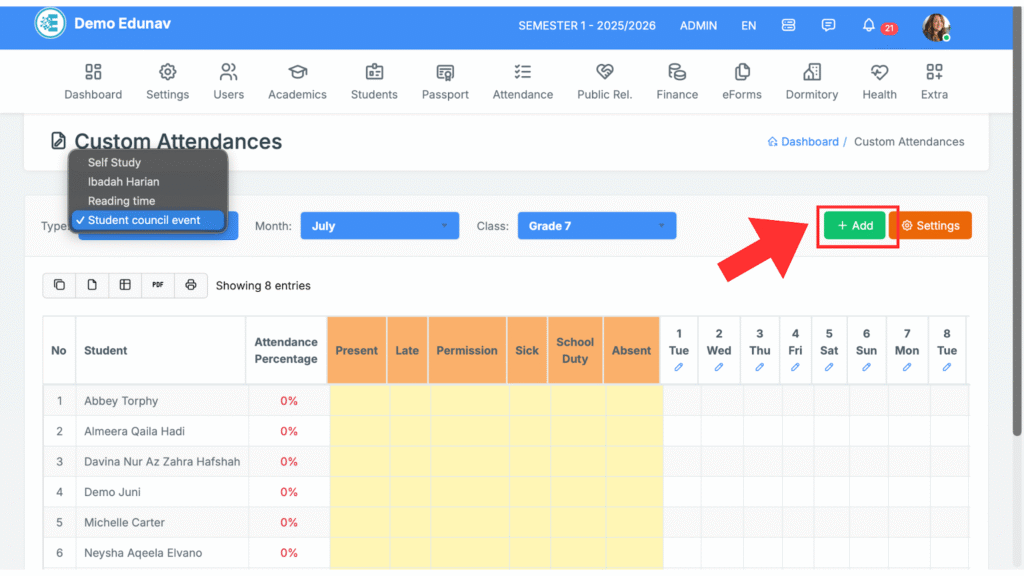
Task: Click the Excel spreadsheet export icon
Action: (125, 285)
